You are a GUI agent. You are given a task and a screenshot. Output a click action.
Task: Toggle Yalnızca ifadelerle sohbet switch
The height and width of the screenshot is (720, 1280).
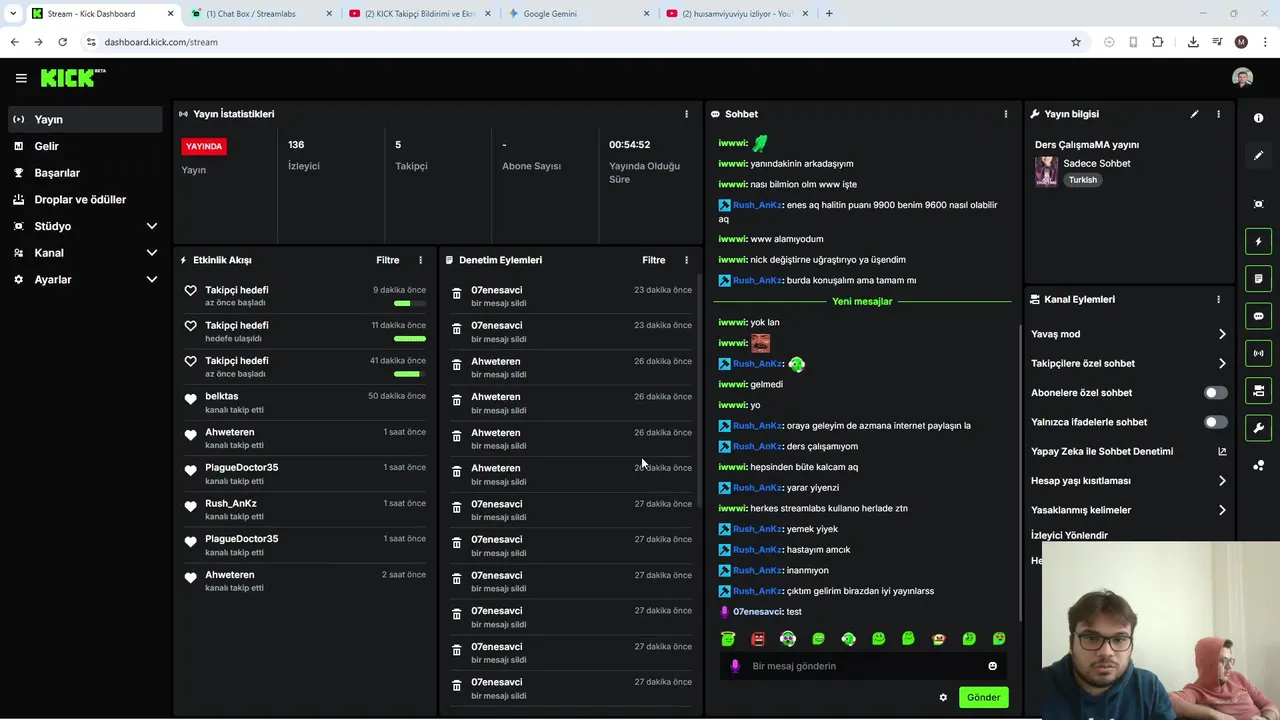click(1216, 422)
